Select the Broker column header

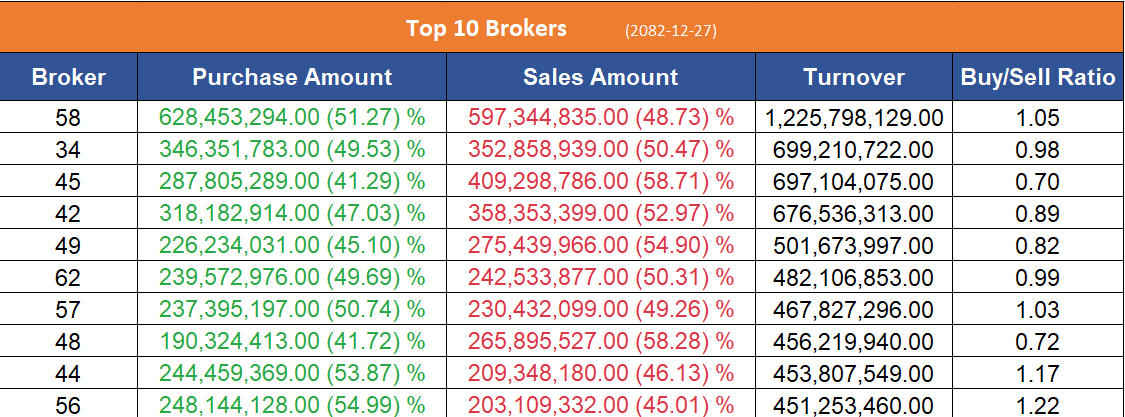68,77
